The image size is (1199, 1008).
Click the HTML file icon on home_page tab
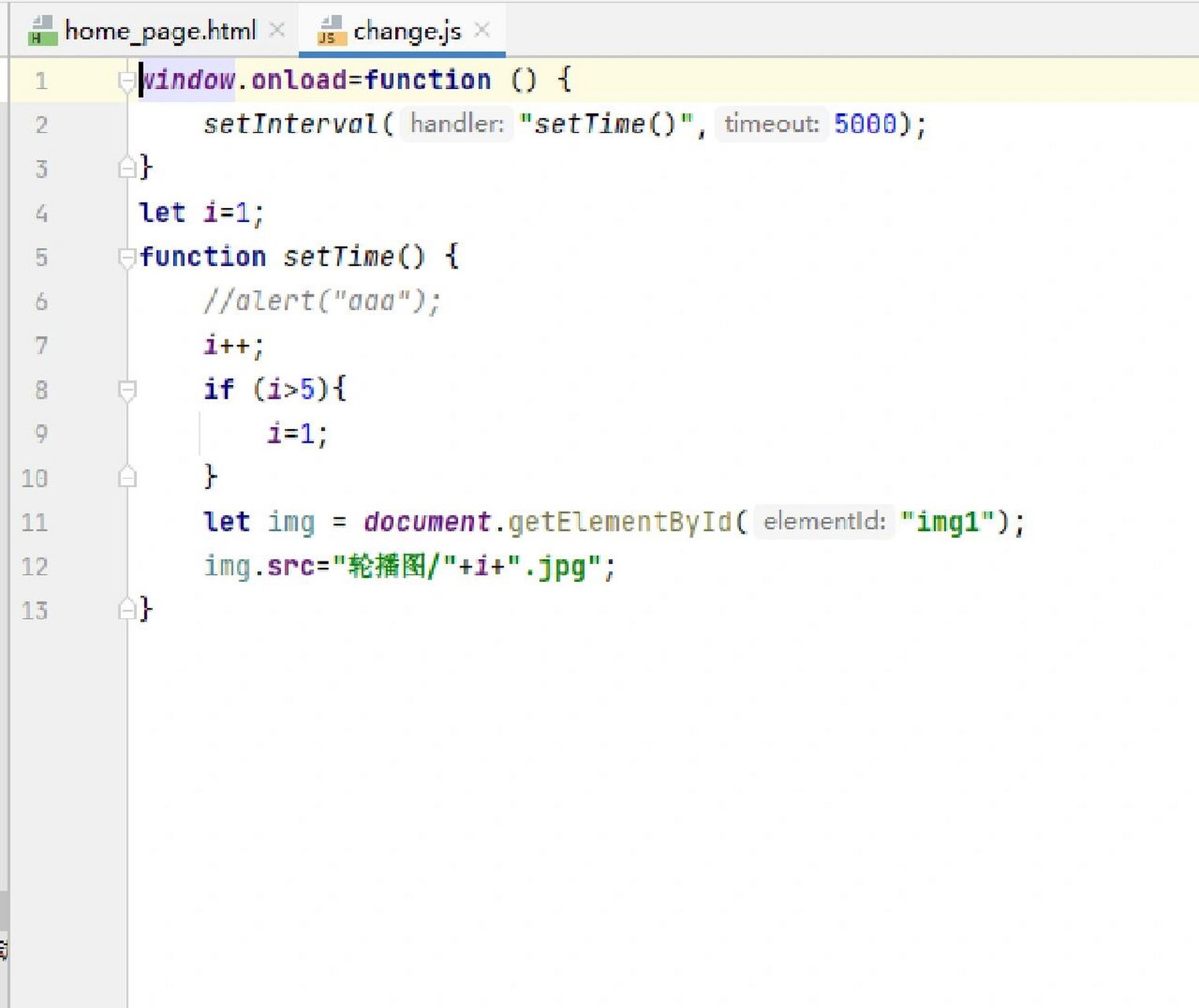[x=42, y=31]
